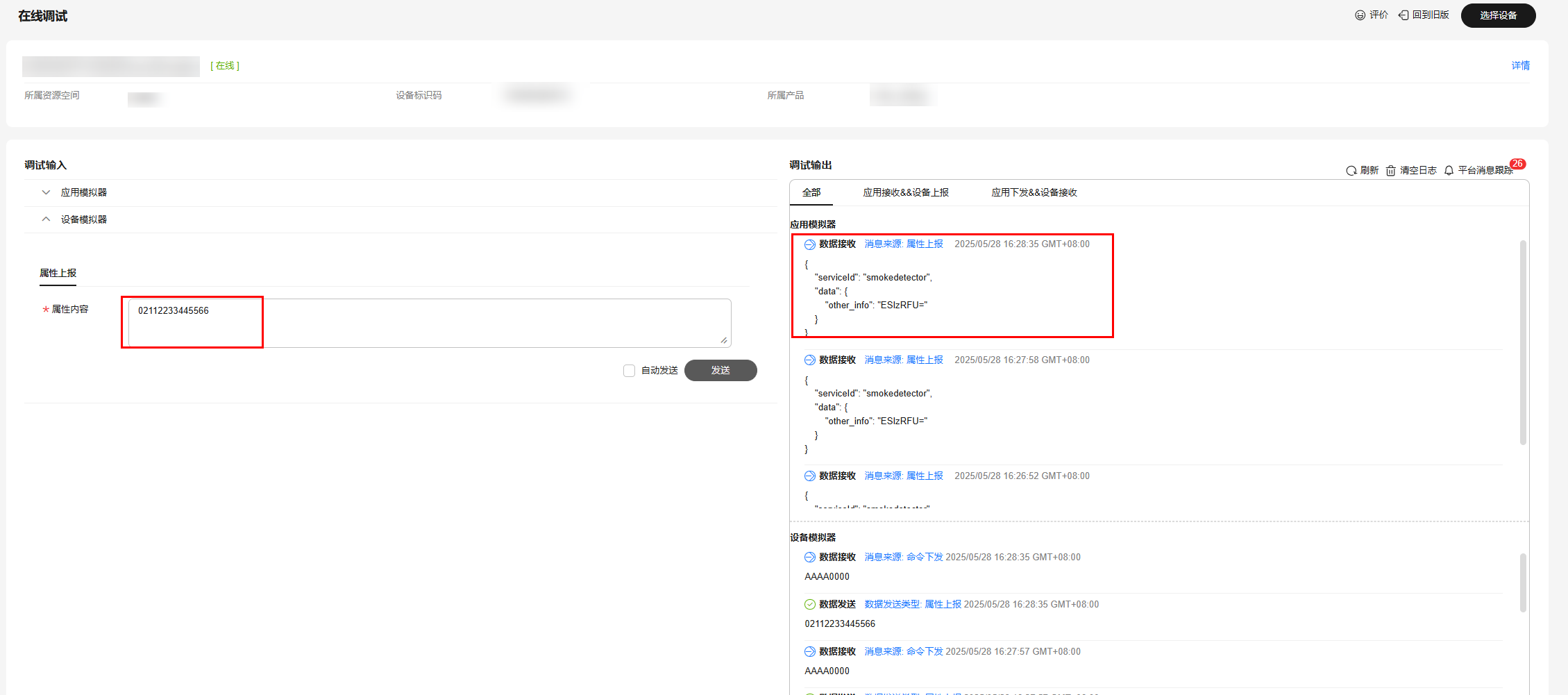Image resolution: width=1568 pixels, height=695 pixels.
Task: Click 消息来源: 命令下发 in 16:28:35 entry
Action: (904, 558)
